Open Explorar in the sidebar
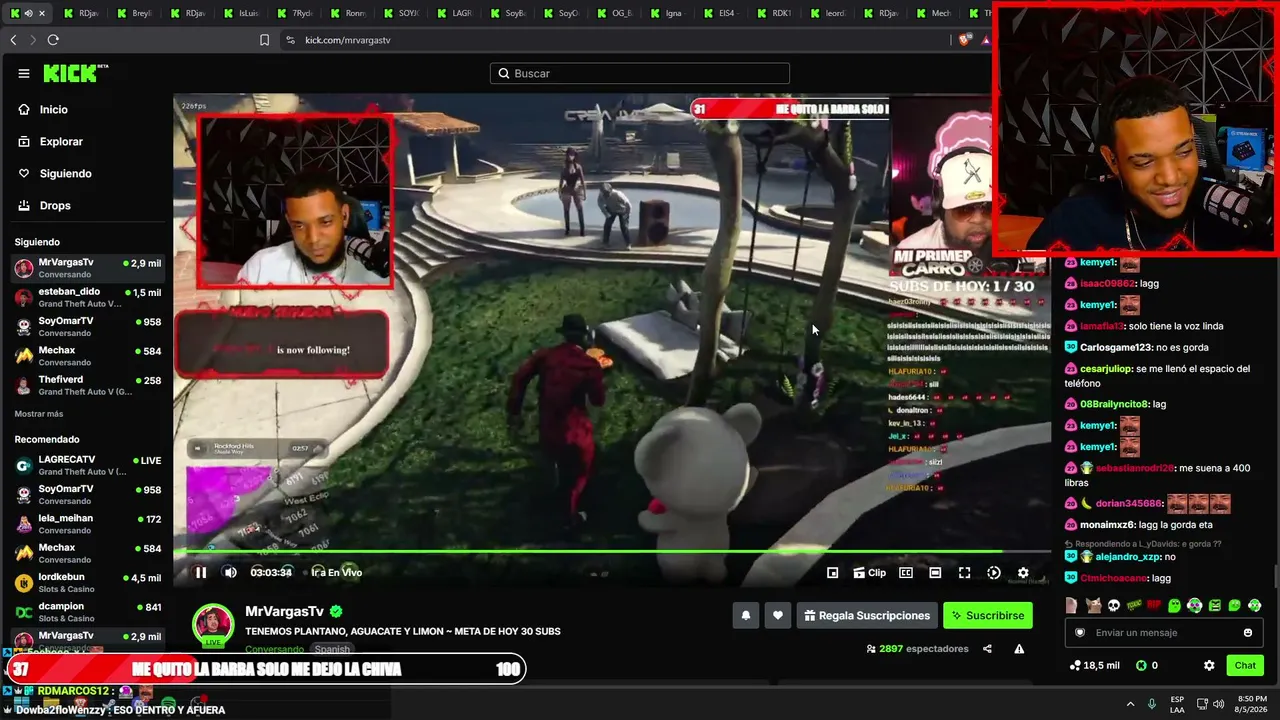This screenshot has height=720, width=1280. coord(61,142)
